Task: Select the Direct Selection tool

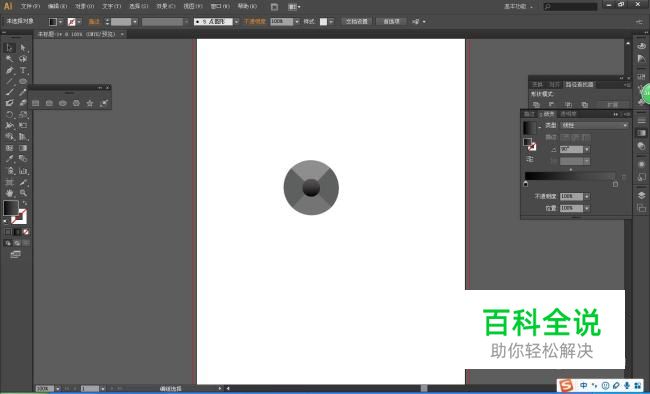Action: pos(23,48)
